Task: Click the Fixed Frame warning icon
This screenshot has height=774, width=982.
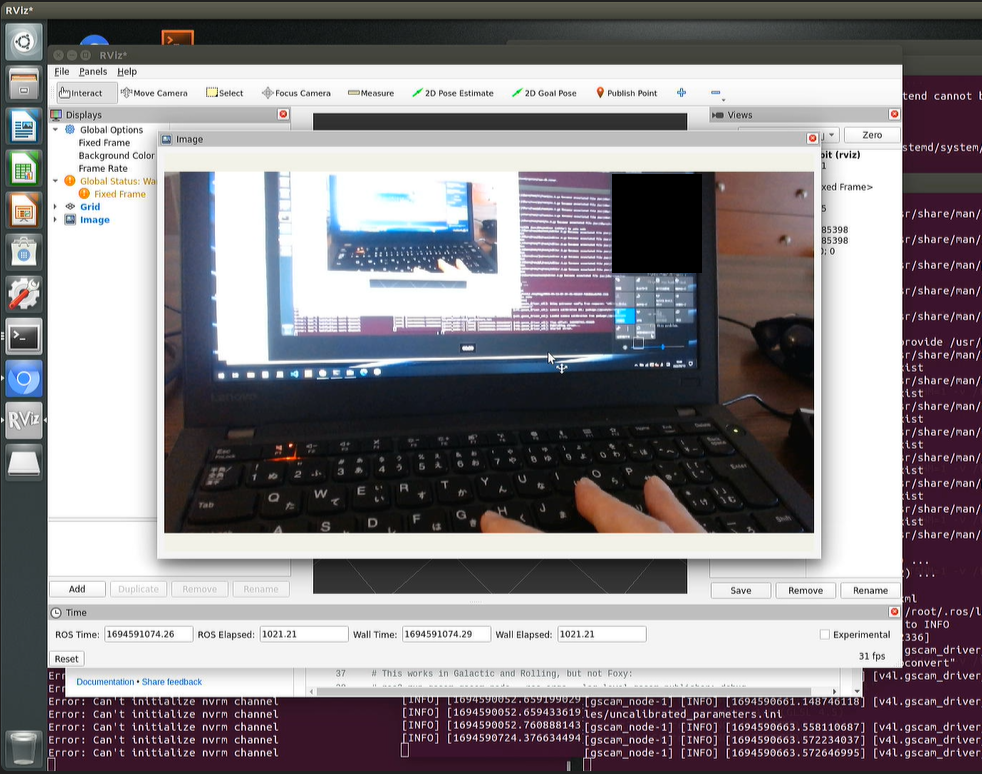Action: tap(84, 194)
